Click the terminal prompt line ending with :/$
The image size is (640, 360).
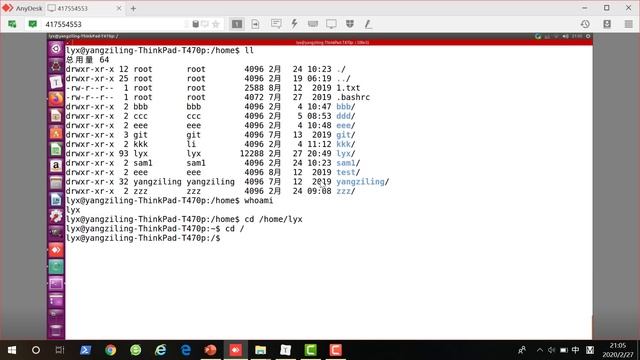point(143,238)
